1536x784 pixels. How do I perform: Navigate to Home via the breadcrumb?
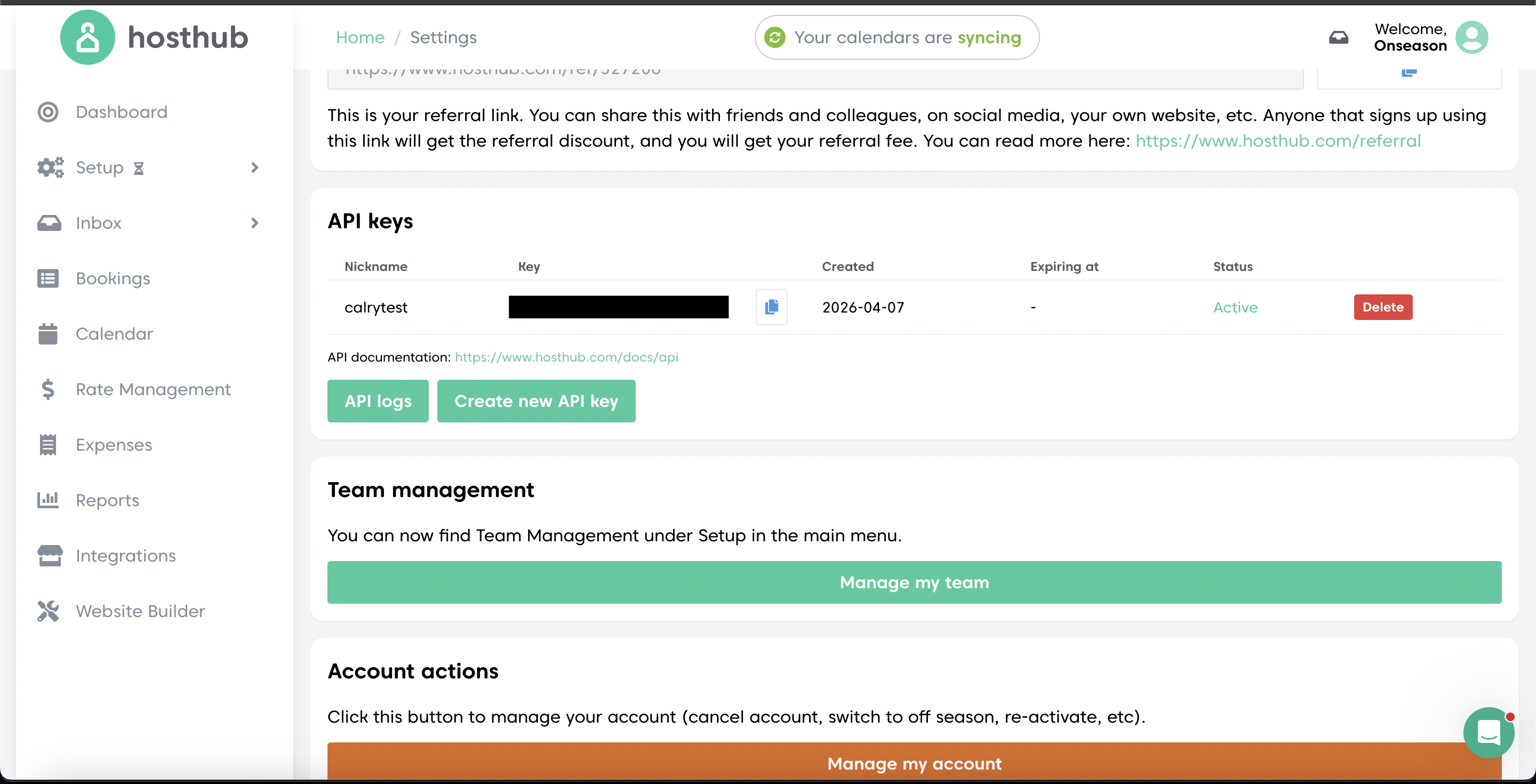tap(360, 37)
